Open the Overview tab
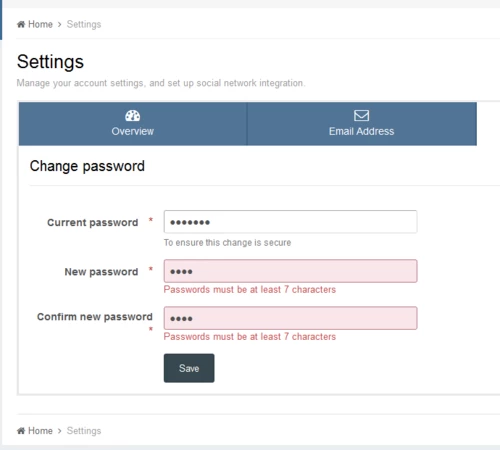Screen dimensions: 500x450 133,124
